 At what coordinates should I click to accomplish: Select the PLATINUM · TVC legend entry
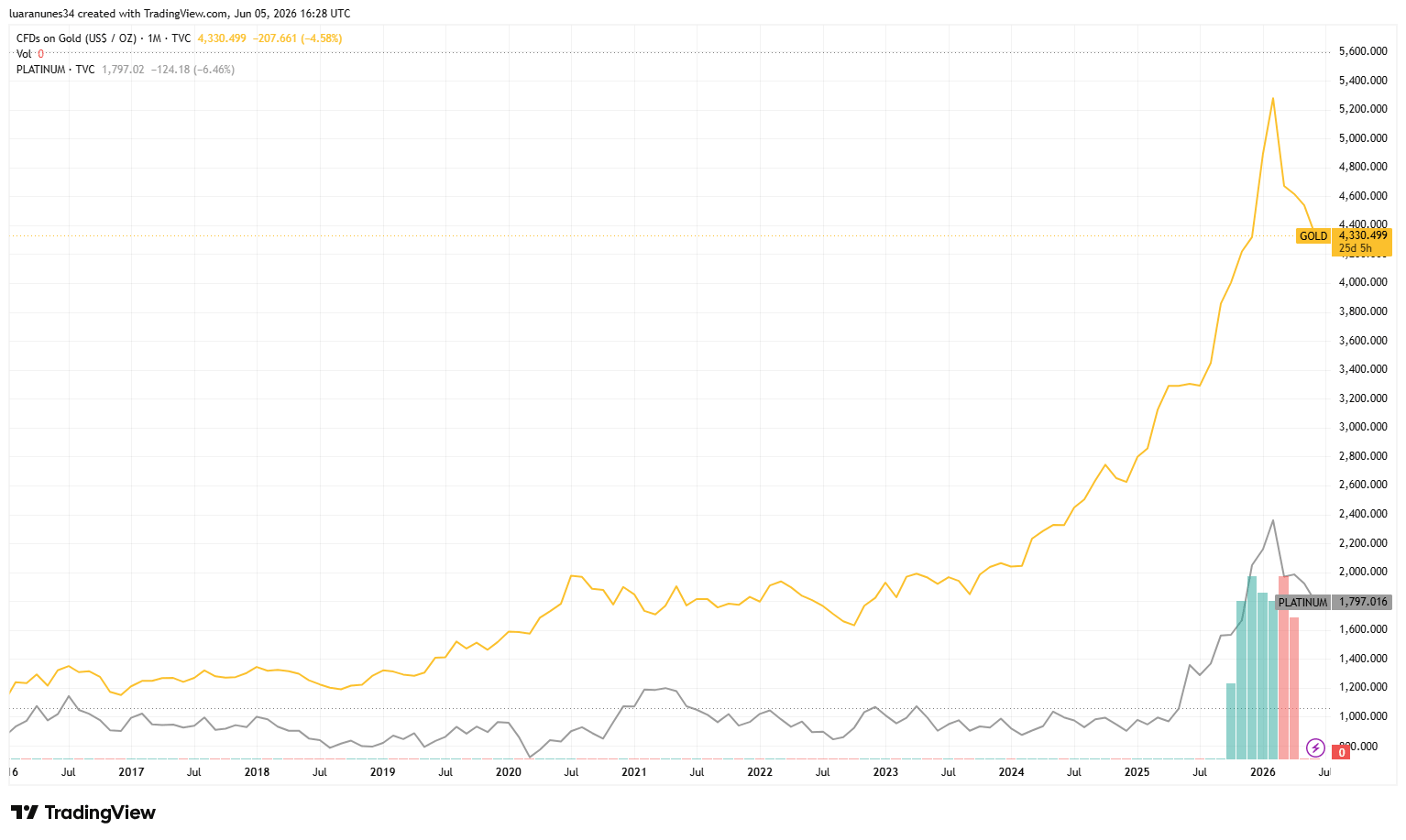pyautogui.click(x=55, y=70)
